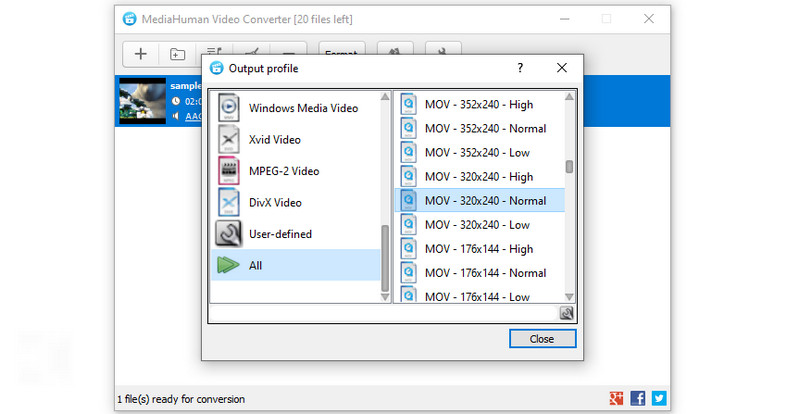Click the speaker audio icon on sample file

176,116
